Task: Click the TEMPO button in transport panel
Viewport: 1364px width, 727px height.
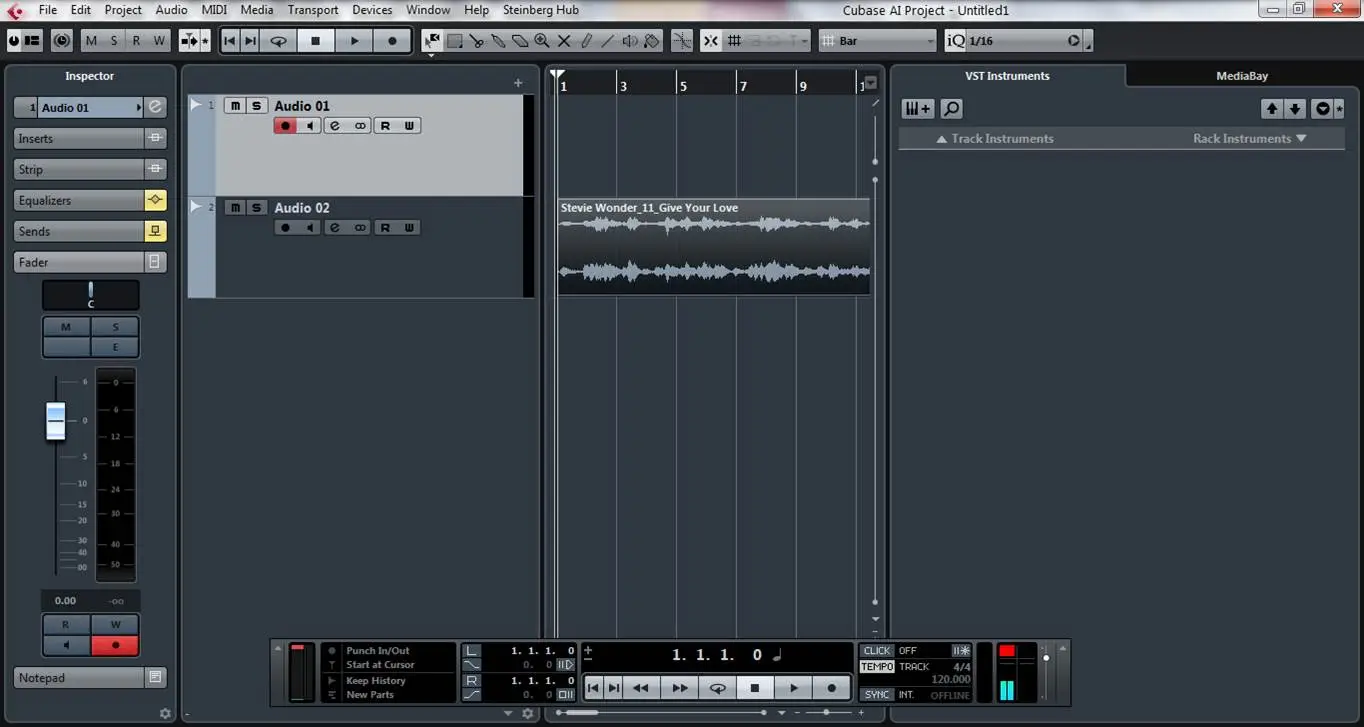Action: coord(877,666)
